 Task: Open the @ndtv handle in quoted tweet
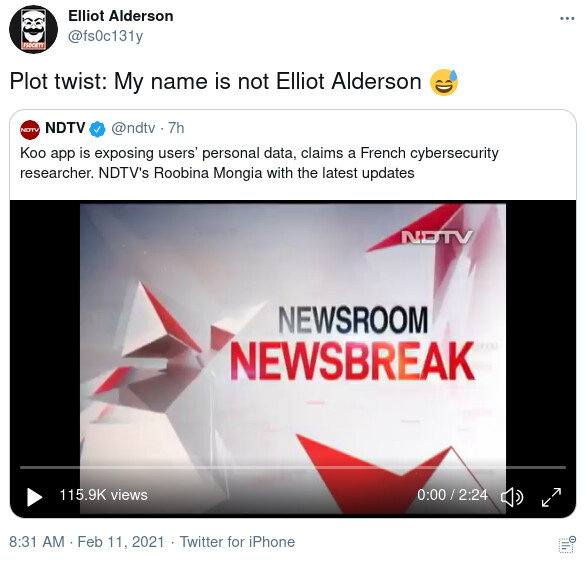pos(133,128)
